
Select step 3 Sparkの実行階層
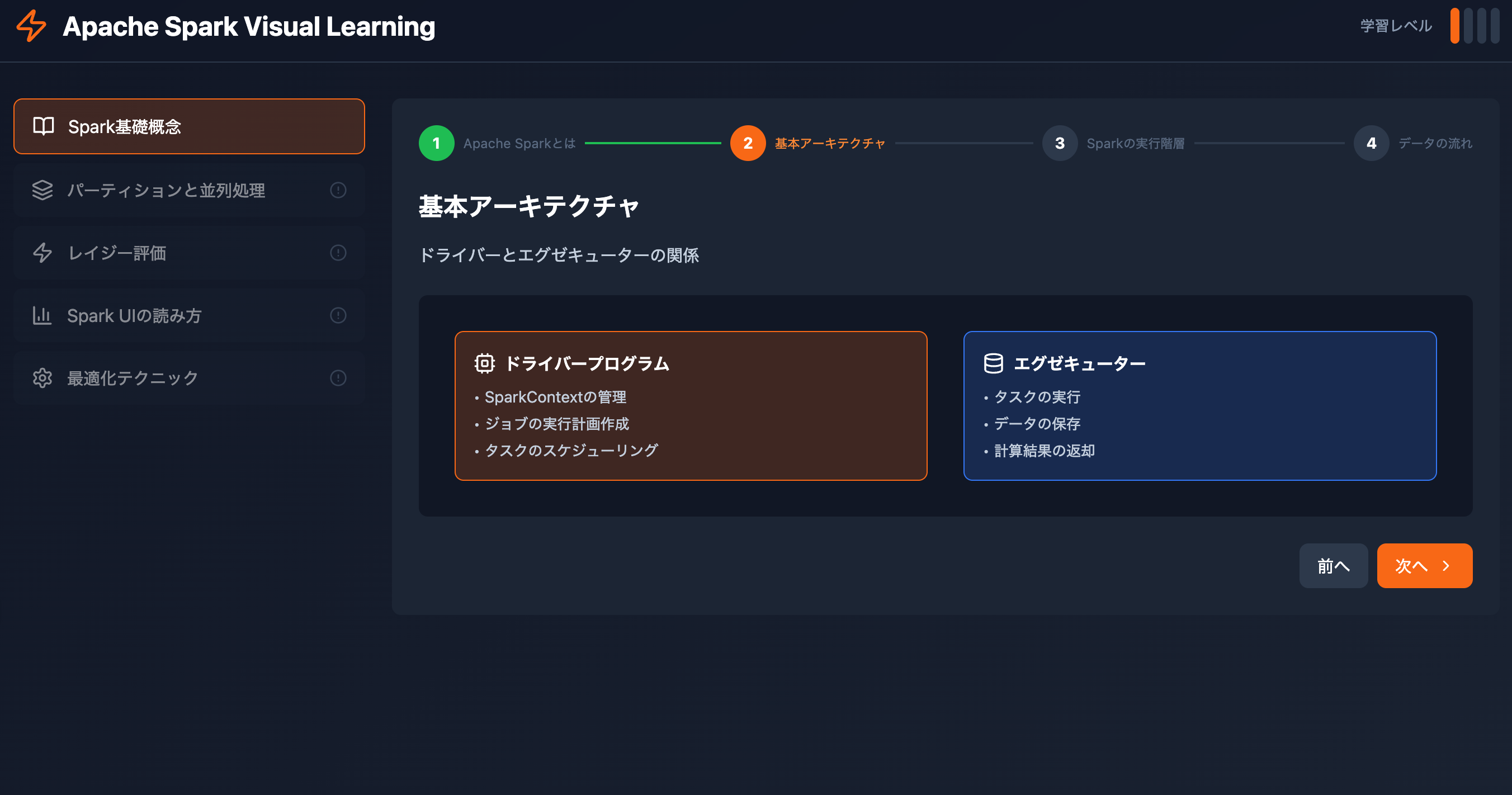pyautogui.click(x=1060, y=143)
